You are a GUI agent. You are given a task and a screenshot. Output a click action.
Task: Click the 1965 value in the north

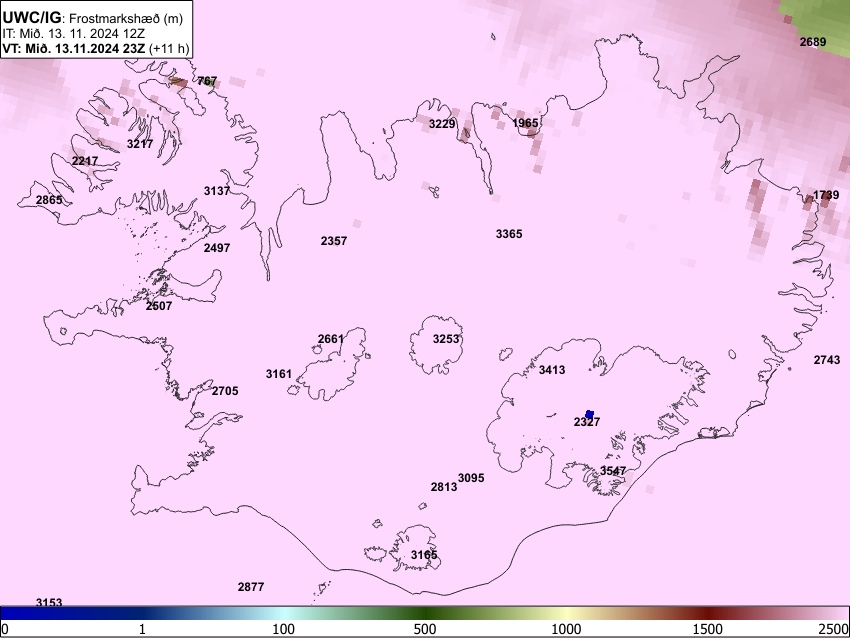point(525,123)
